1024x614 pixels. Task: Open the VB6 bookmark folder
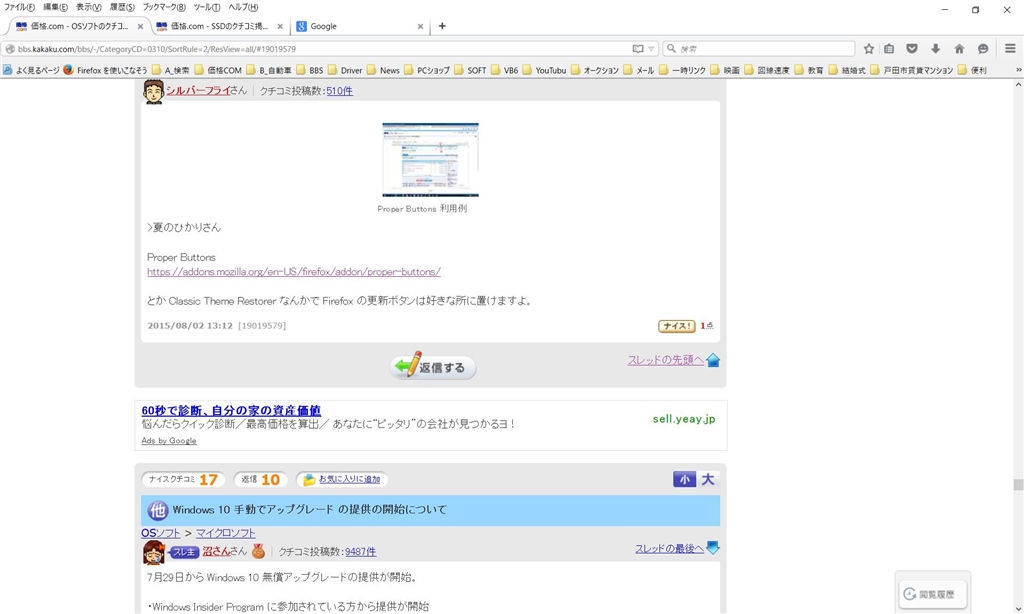(x=504, y=70)
